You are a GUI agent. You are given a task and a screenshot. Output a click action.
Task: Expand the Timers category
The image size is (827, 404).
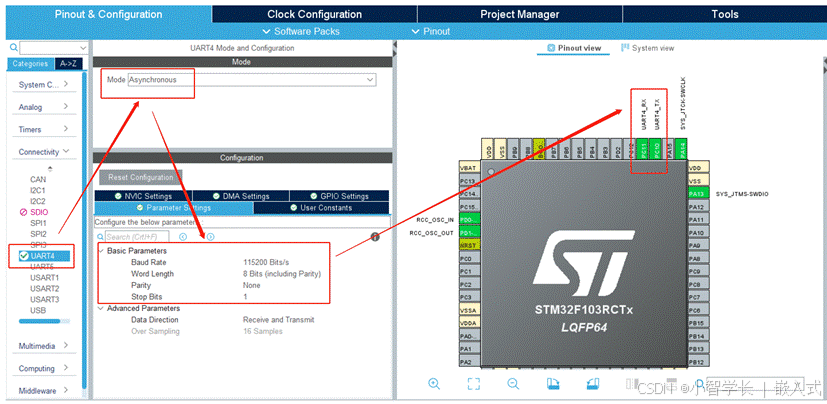pos(43,129)
